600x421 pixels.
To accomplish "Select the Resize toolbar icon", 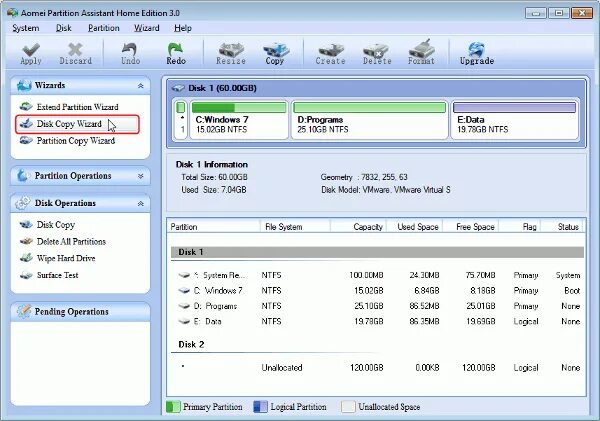I will point(231,50).
